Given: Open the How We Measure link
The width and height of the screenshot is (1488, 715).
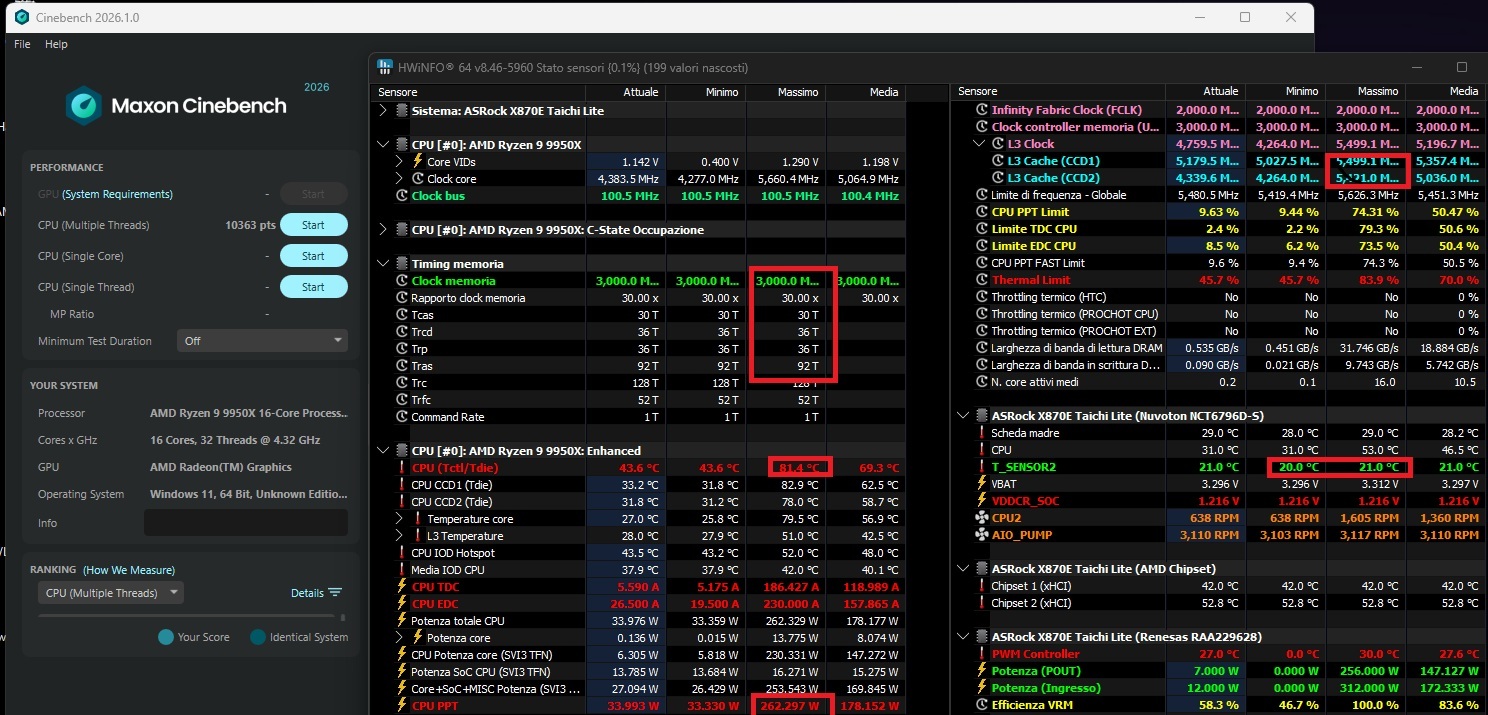Looking at the screenshot, I should tap(129, 570).
